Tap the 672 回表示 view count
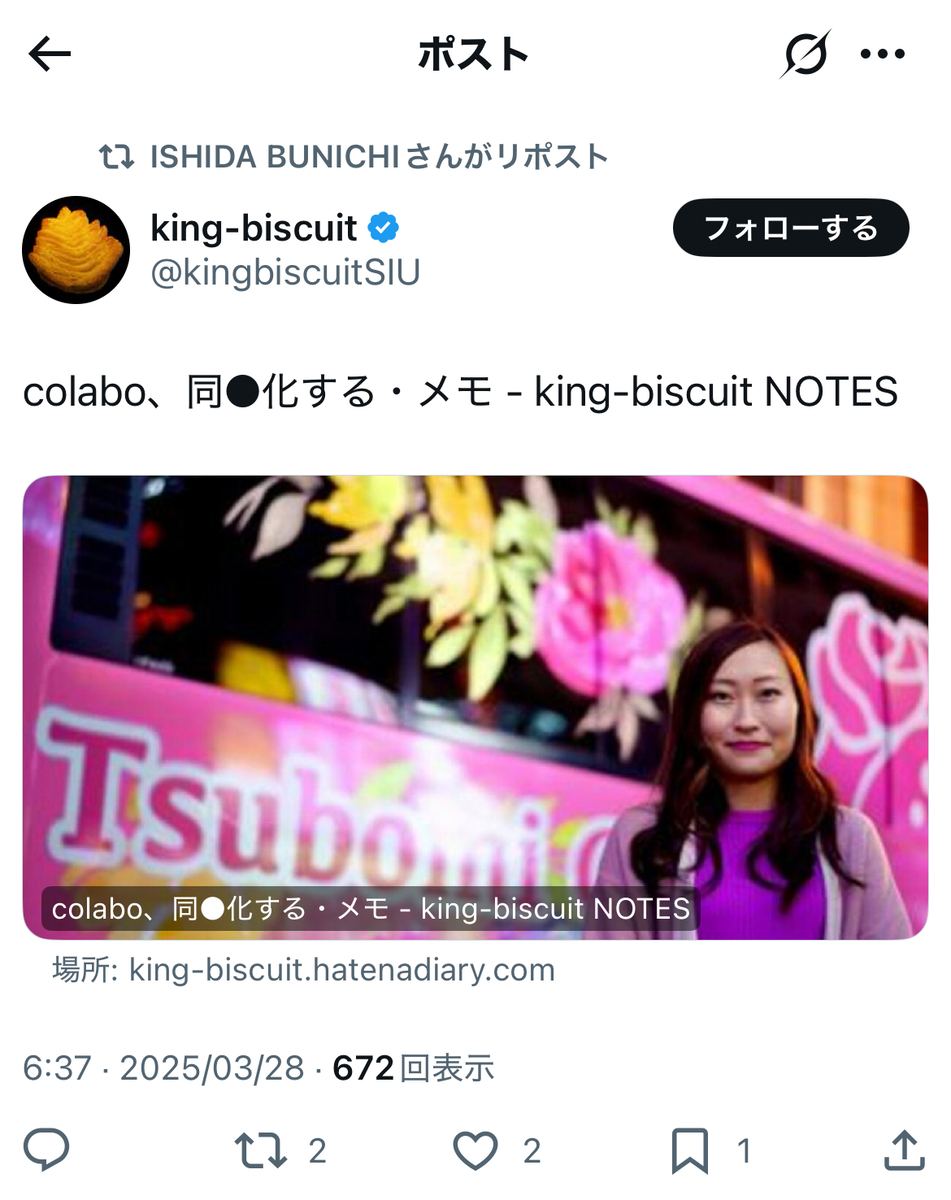Image resolution: width=951 pixels, height=1200 pixels. click(x=413, y=1068)
